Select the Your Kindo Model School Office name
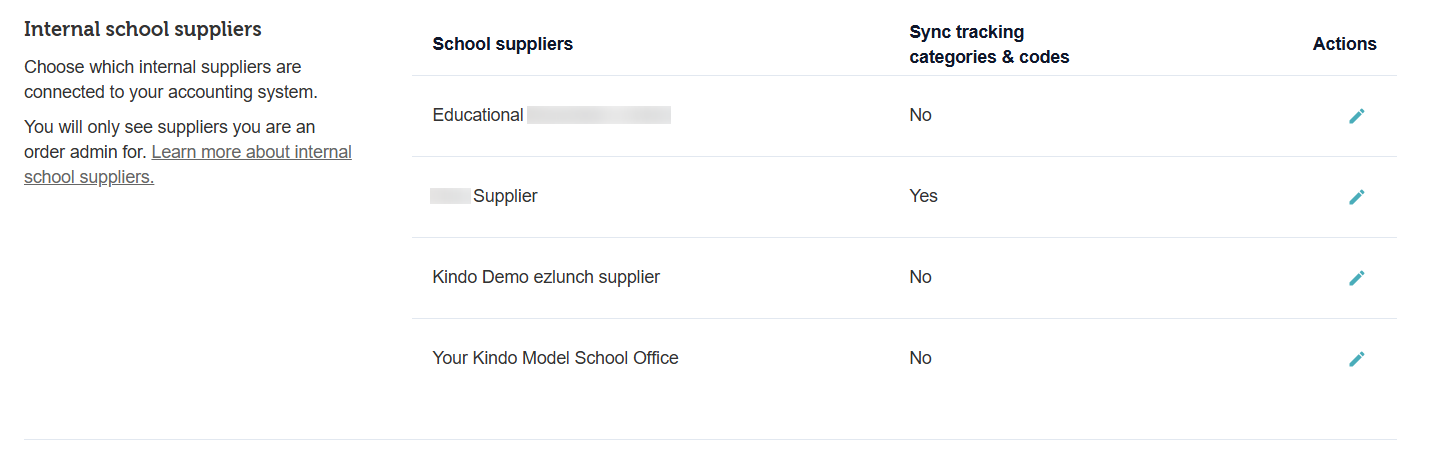The width and height of the screenshot is (1432, 452). 555,358
